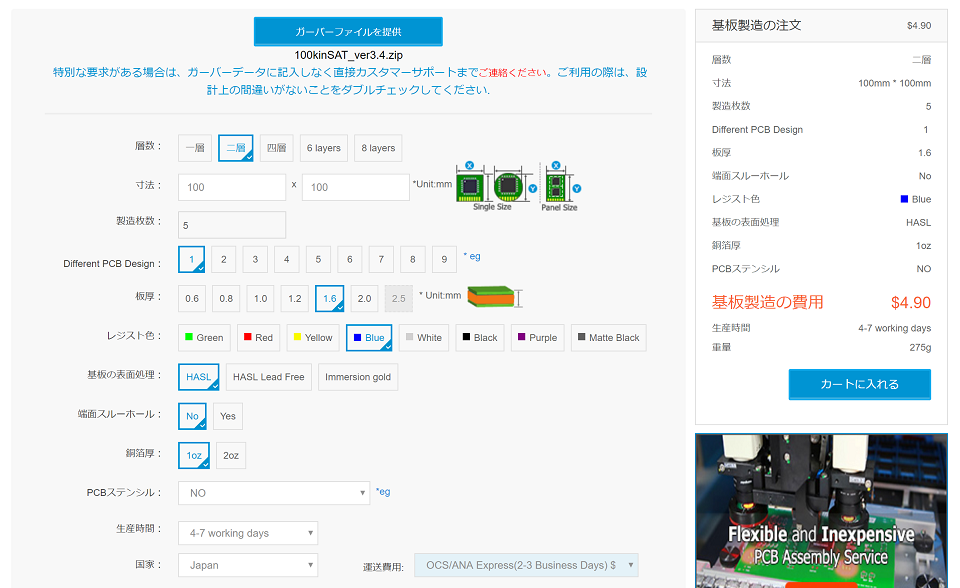The height and width of the screenshot is (588, 960).
Task: Open the ご連絡ください customer support link
Action: point(514,73)
